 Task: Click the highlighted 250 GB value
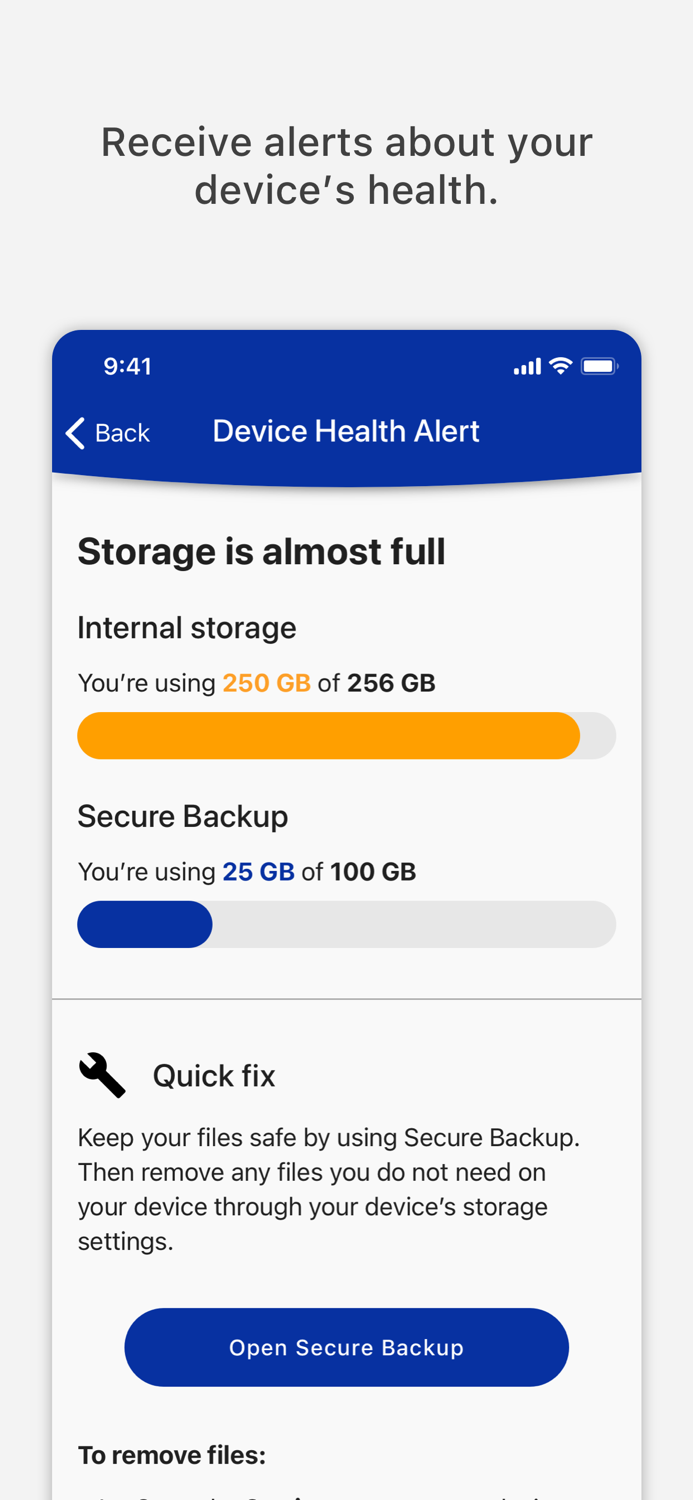coord(266,682)
